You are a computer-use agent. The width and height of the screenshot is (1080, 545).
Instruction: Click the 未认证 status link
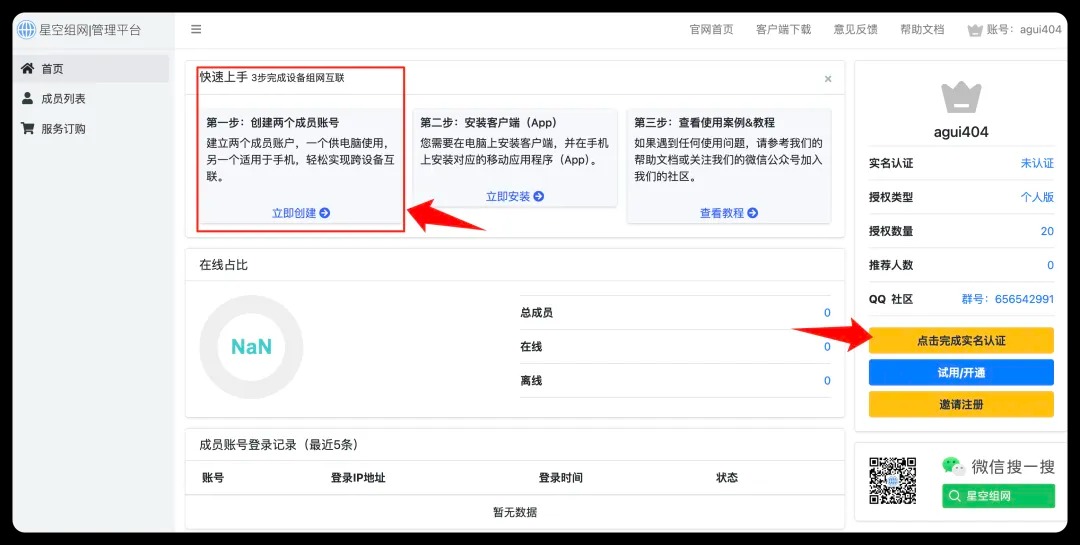[1036, 163]
